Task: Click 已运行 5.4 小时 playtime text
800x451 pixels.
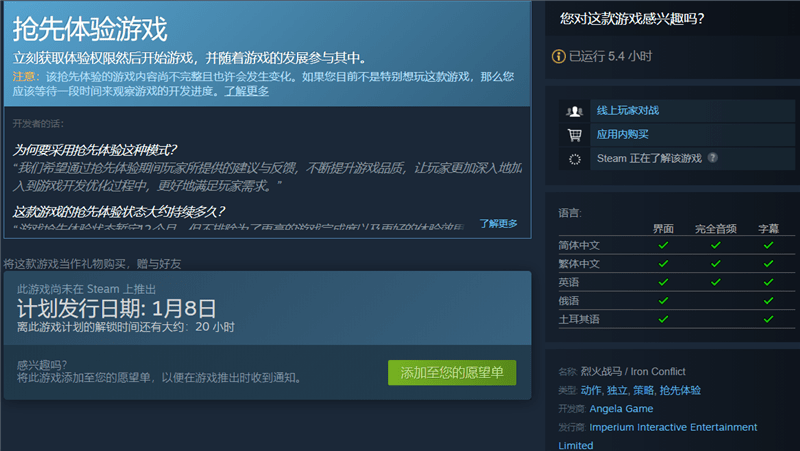Action: 610,56
